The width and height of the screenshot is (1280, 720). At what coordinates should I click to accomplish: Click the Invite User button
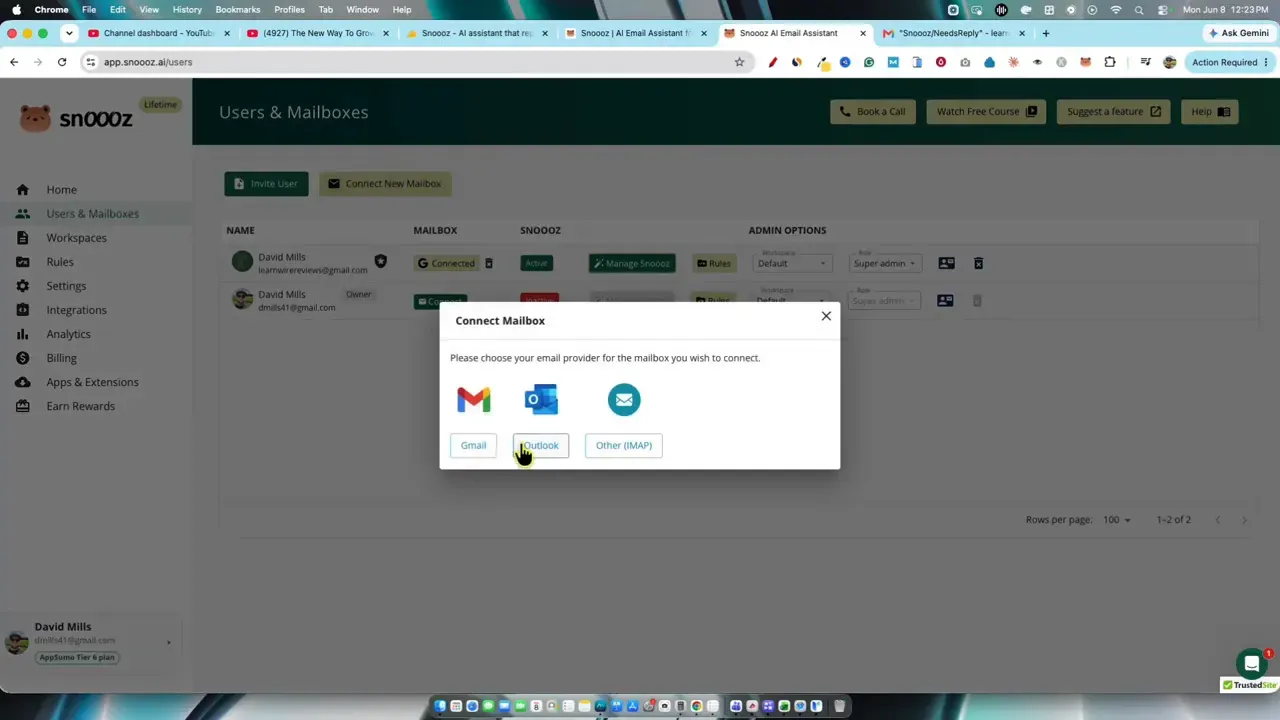(x=266, y=184)
